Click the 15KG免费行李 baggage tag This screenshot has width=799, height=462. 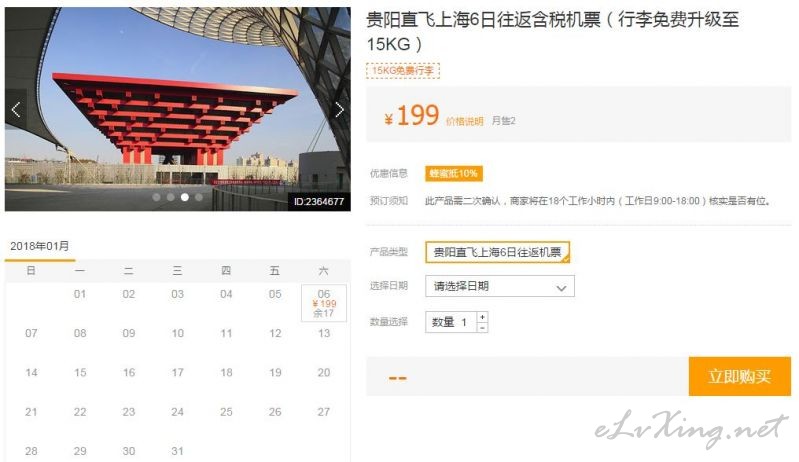[x=403, y=70]
